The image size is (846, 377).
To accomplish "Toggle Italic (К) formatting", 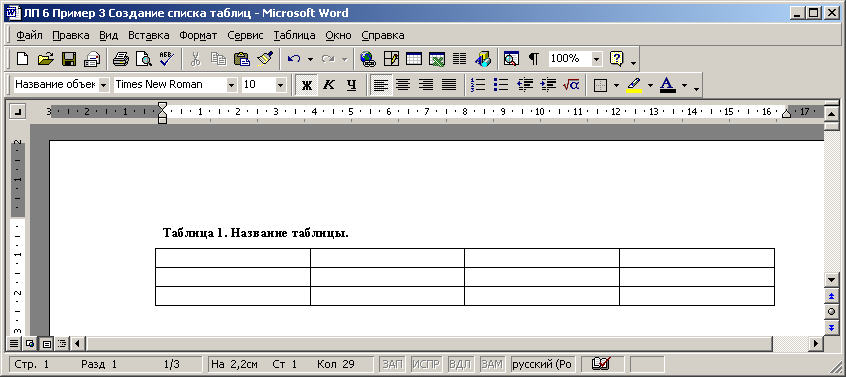I will click(329, 85).
